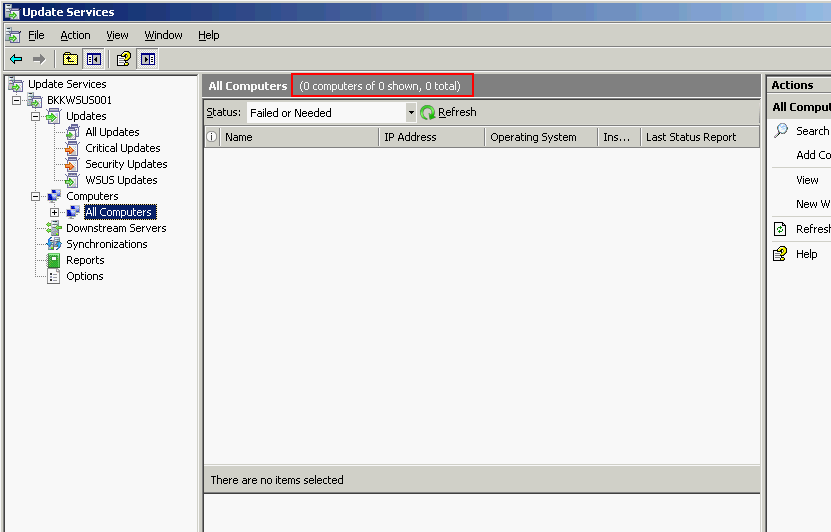Click the Refresh page icon in Actions pane
831x532 pixels.
click(x=780, y=229)
